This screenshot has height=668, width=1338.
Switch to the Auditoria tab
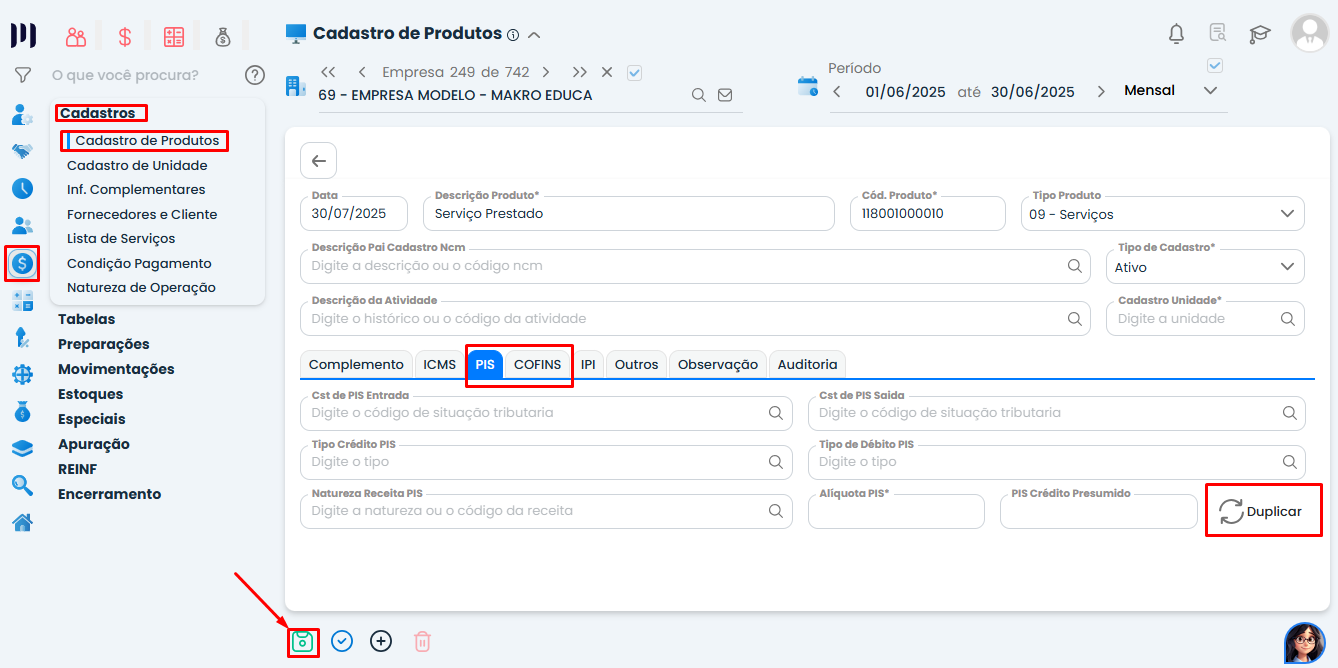point(808,364)
